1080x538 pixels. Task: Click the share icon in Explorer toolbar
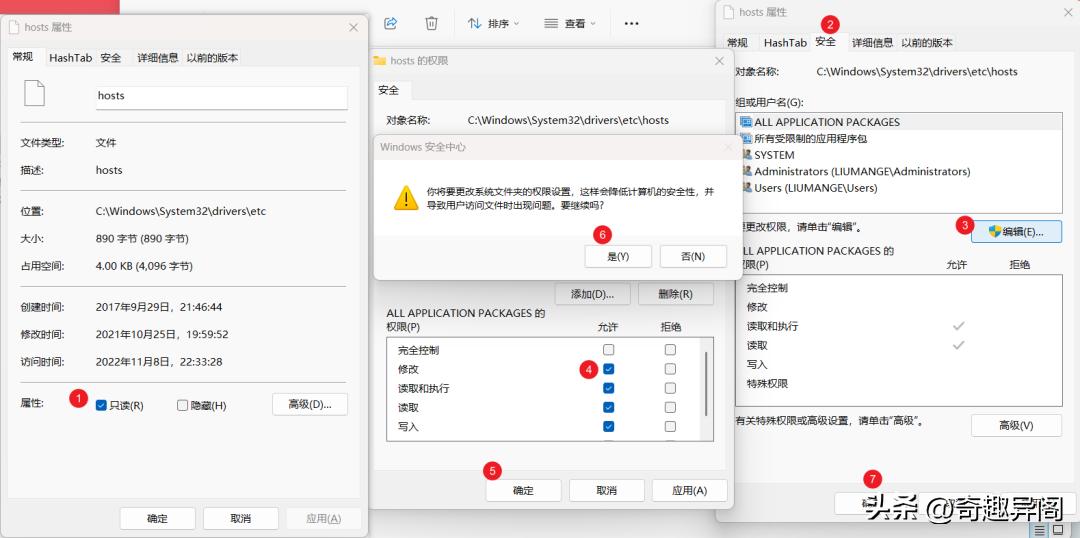pyautogui.click(x=391, y=23)
